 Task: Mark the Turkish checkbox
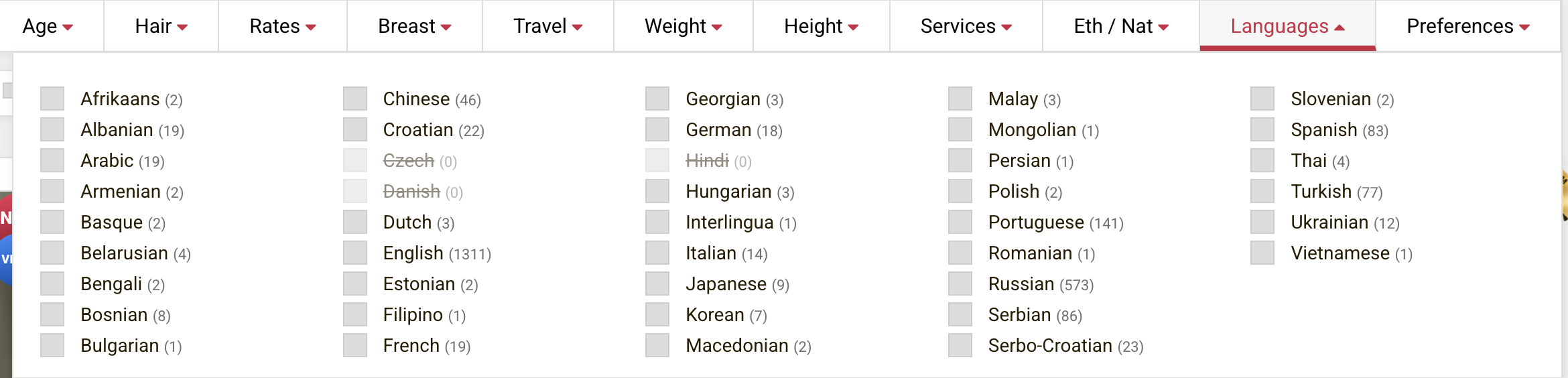(1262, 191)
